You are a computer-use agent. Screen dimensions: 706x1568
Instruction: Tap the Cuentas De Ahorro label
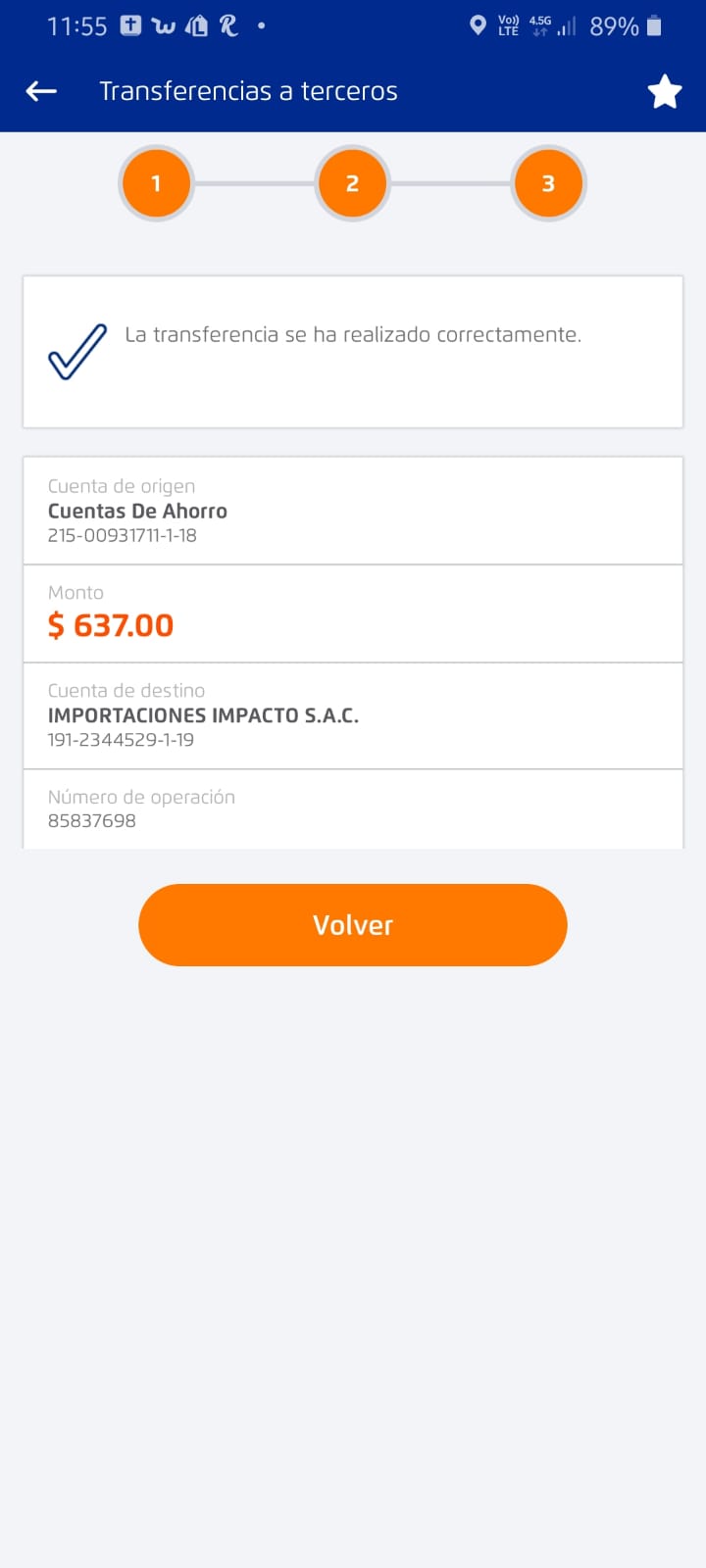(137, 511)
